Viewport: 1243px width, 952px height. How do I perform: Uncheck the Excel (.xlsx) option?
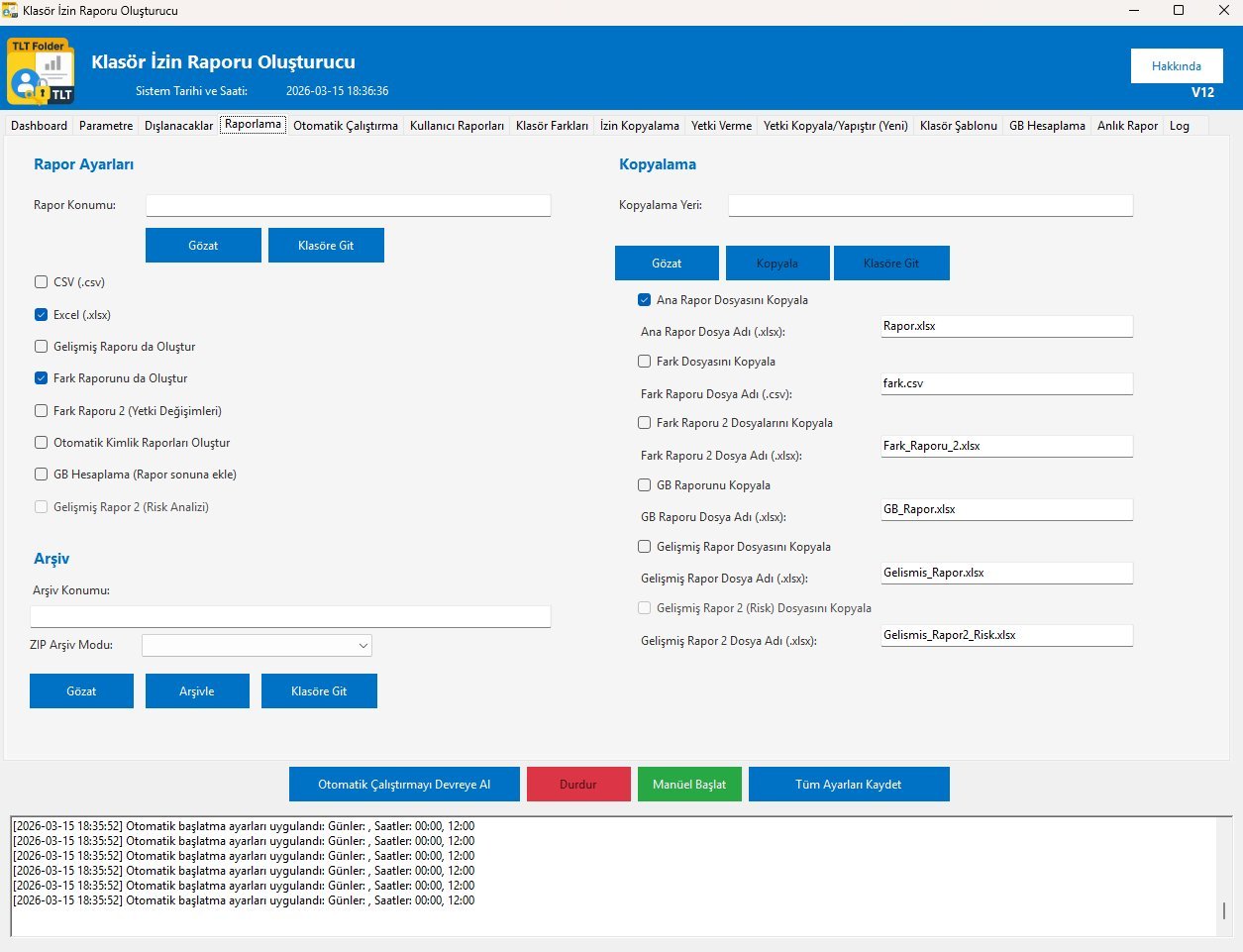(x=42, y=315)
